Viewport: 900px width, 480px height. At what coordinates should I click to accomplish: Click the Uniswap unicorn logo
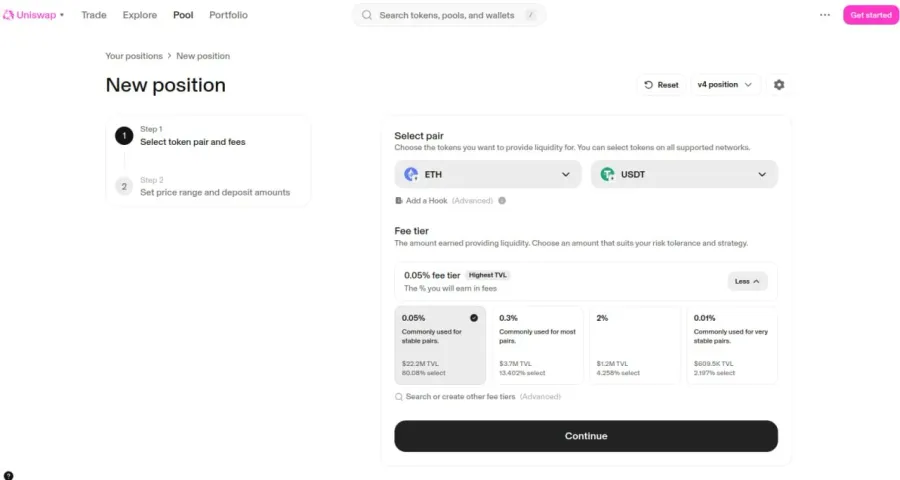[8, 15]
